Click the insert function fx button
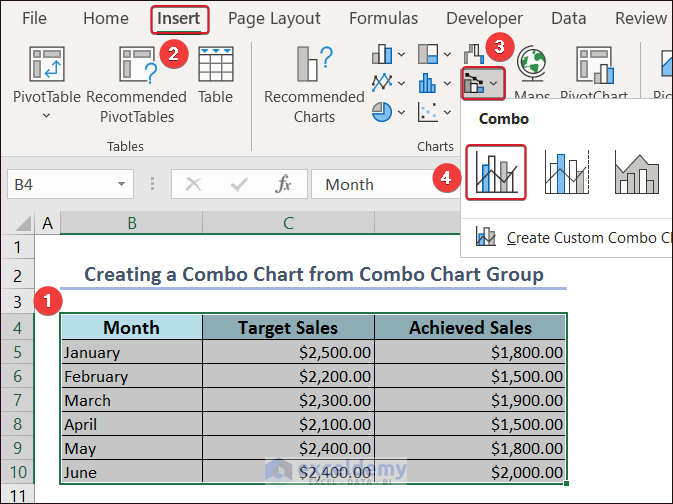This screenshot has height=504, width=673. [x=283, y=184]
